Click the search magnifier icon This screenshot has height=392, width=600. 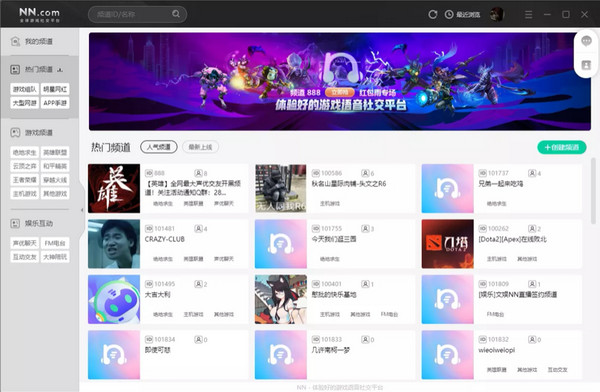[176, 14]
